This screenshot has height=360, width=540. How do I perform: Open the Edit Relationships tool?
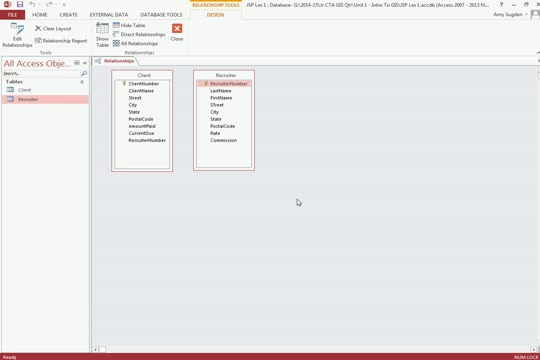click(17, 35)
